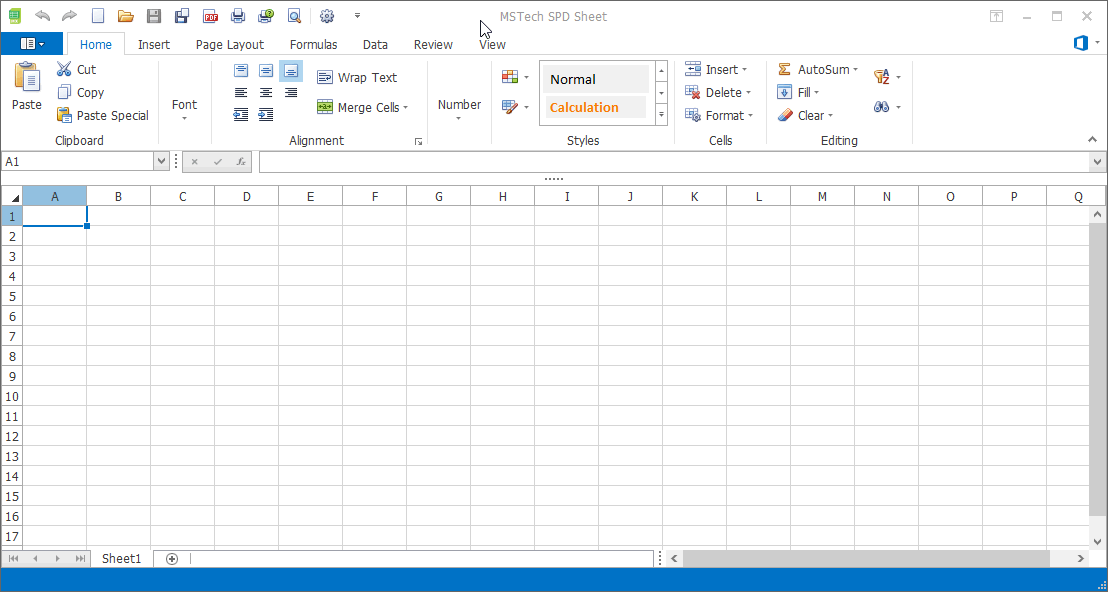The image size is (1108, 592).
Task: Click the Decrease Indent icon
Action: (x=241, y=115)
